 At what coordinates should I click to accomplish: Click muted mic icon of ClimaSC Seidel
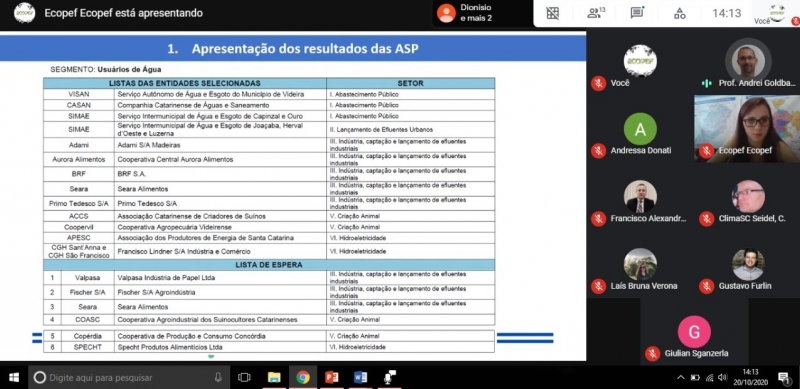point(707,218)
